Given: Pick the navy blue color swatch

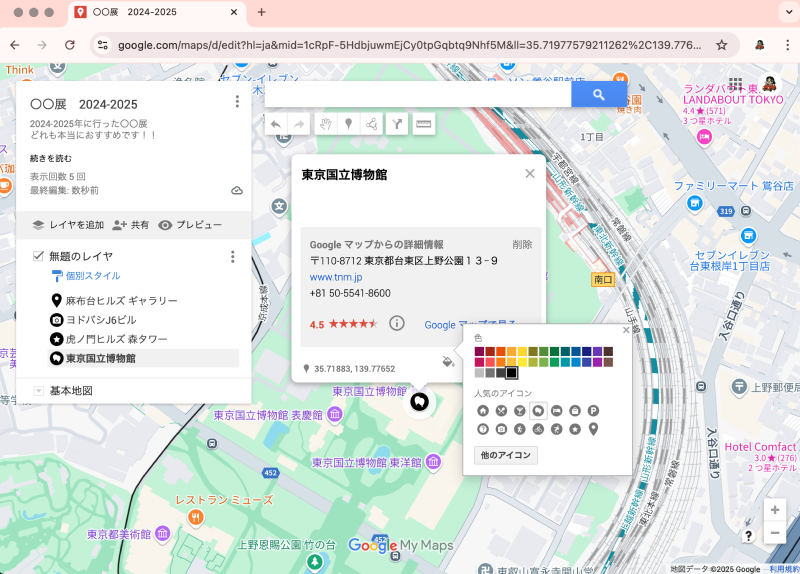Looking at the screenshot, I should pyautogui.click(x=587, y=352).
